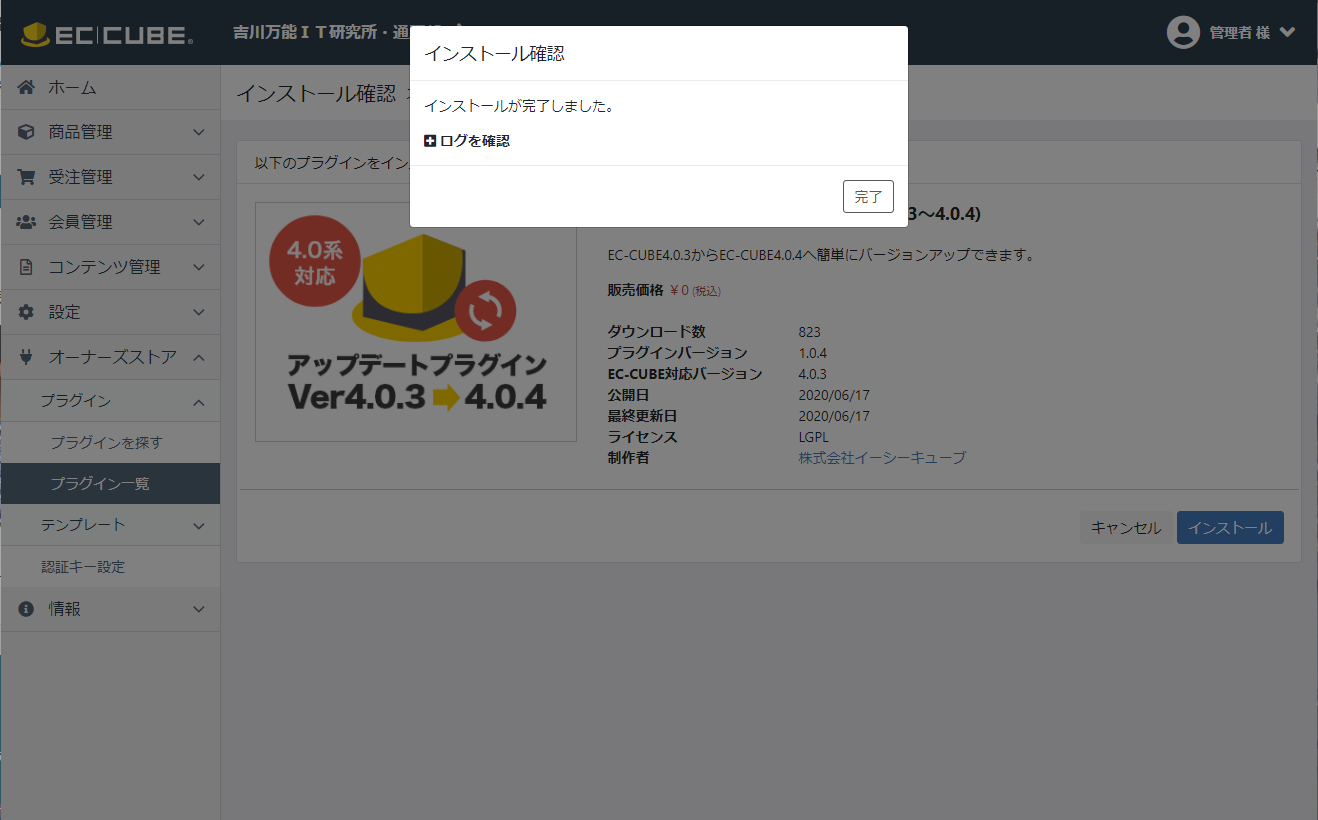Expand the テンプレート submenu chevron
Image resolution: width=1318 pixels, height=820 pixels.
point(198,525)
